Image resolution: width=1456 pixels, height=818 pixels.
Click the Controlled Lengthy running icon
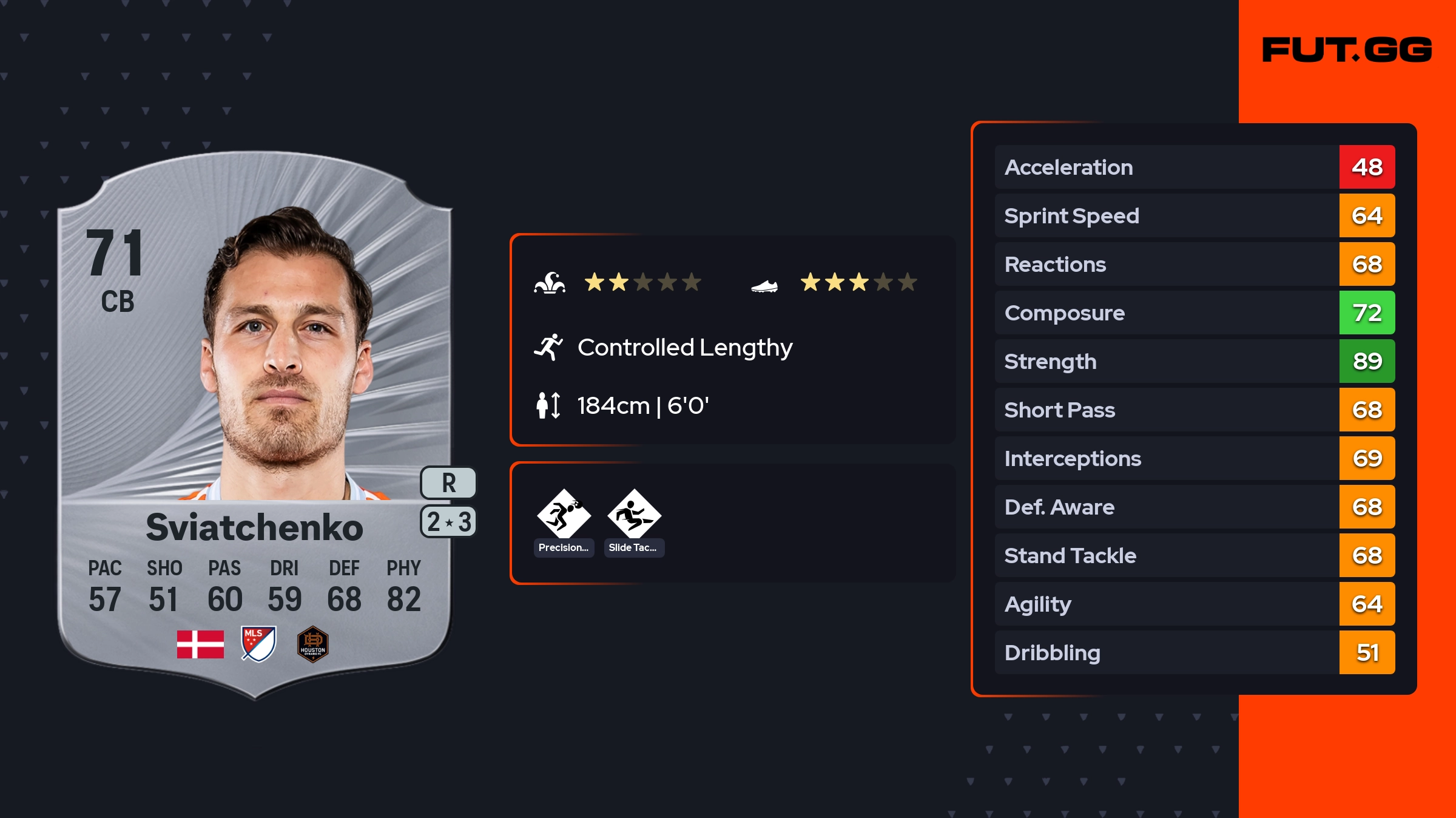(548, 347)
